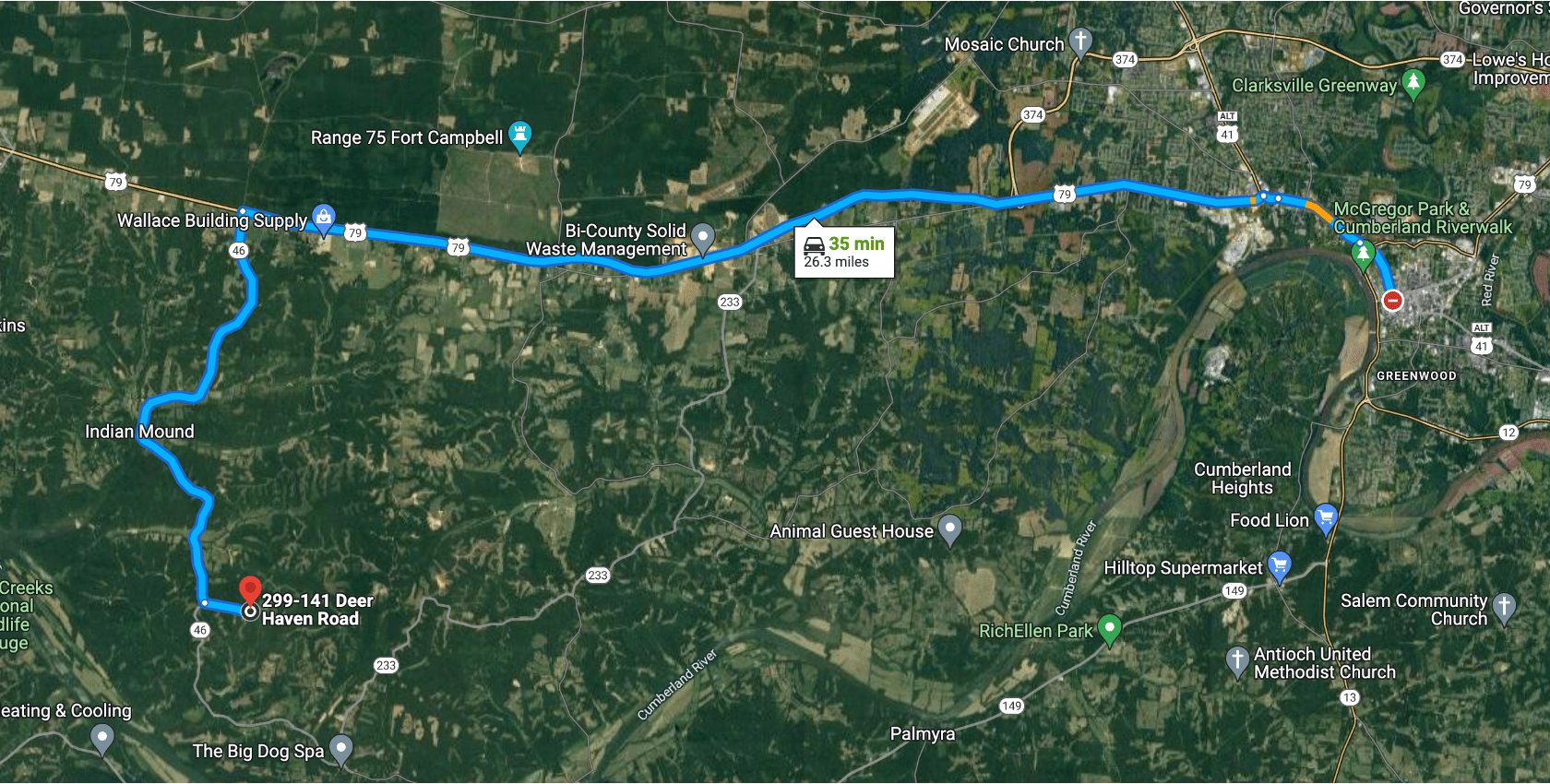The width and height of the screenshot is (1550, 784).
Task: Open the Range 75 Fort Campbell marker
Action: click(519, 136)
